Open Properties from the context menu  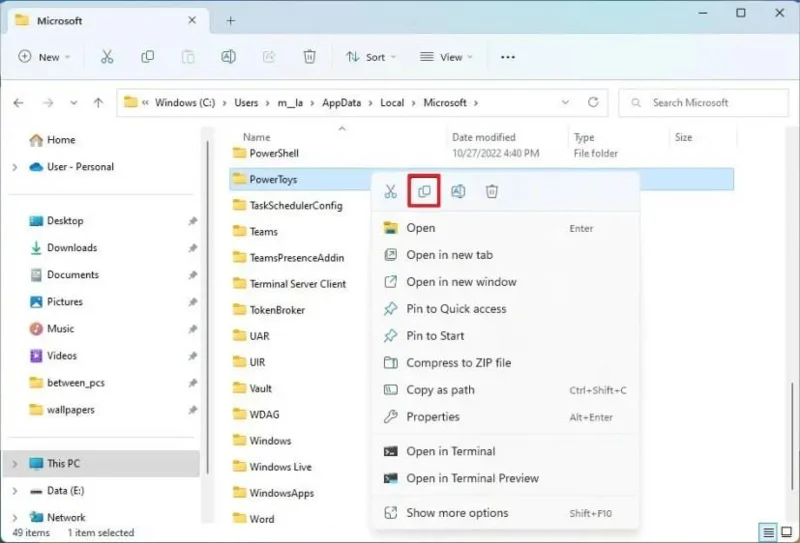506,417
